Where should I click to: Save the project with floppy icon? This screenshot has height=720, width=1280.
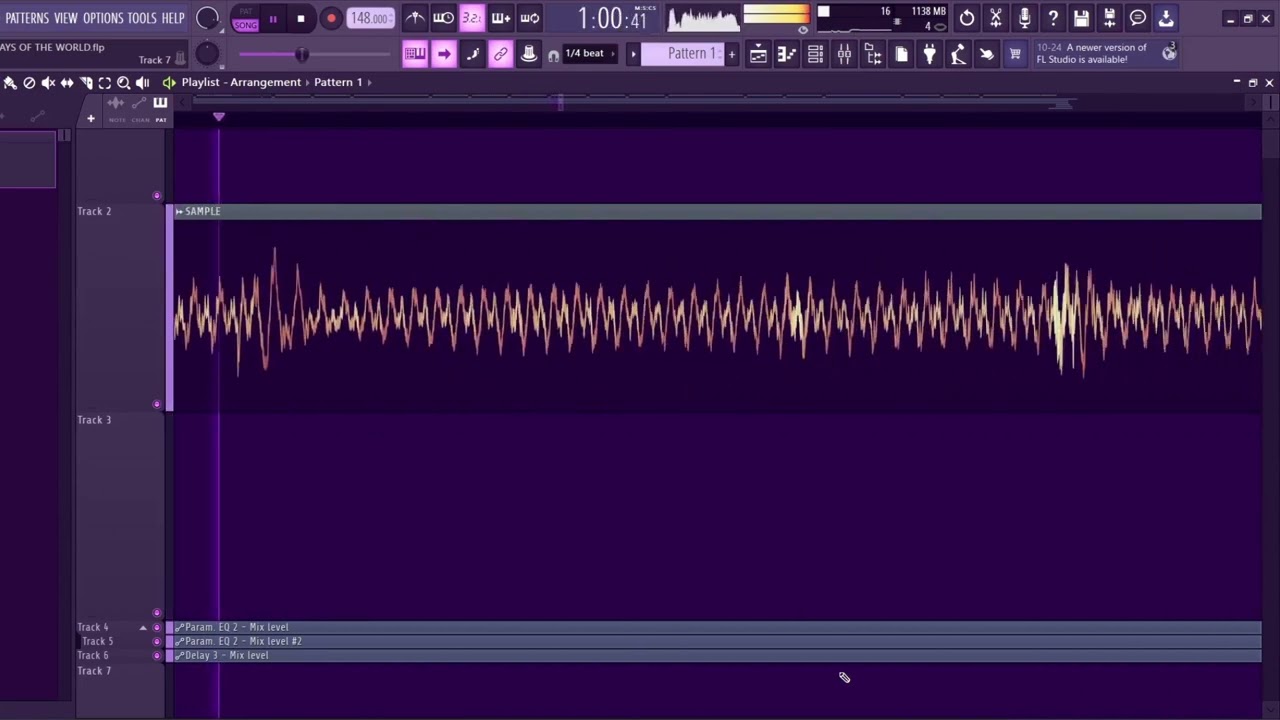pos(1081,18)
